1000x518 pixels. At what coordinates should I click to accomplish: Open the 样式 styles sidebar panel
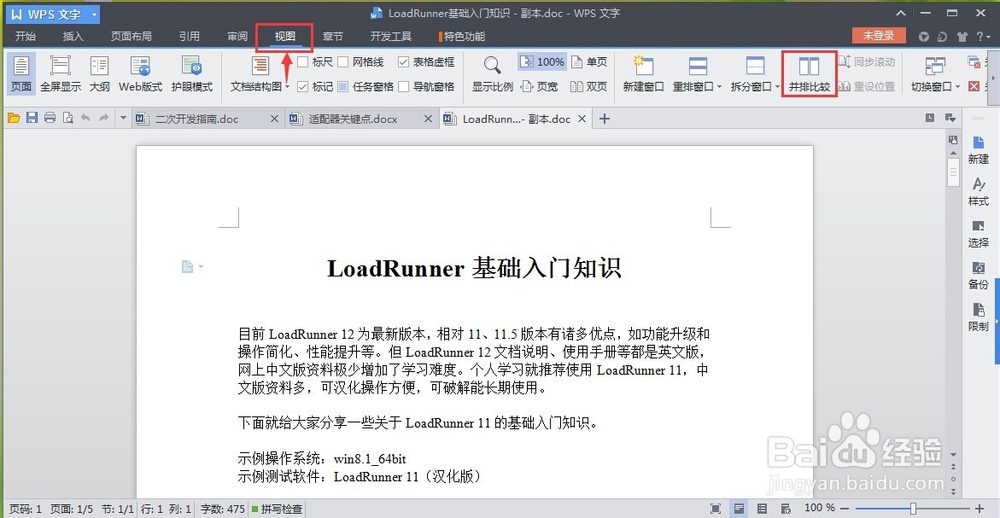(x=978, y=192)
